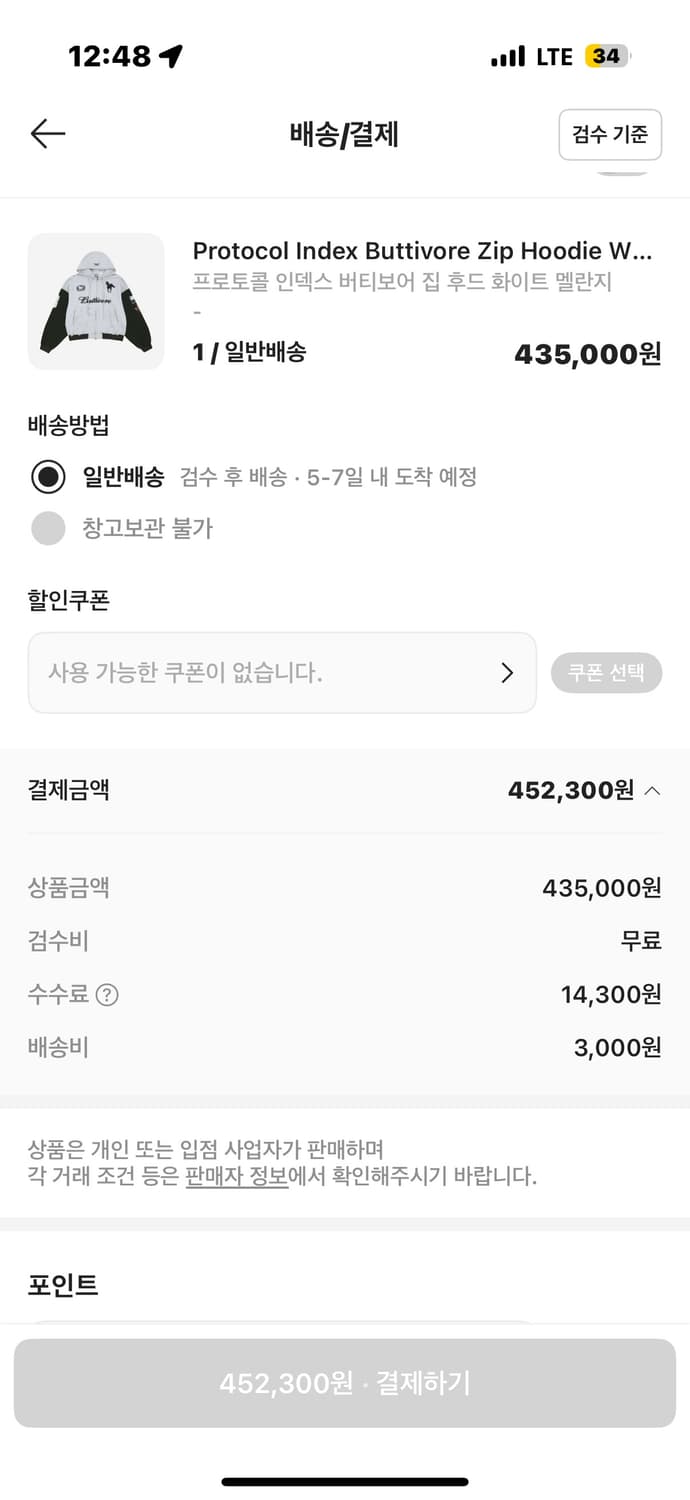Tap the 452,300원 결제하기 button
Image resolution: width=690 pixels, height=1500 pixels.
(x=345, y=1383)
